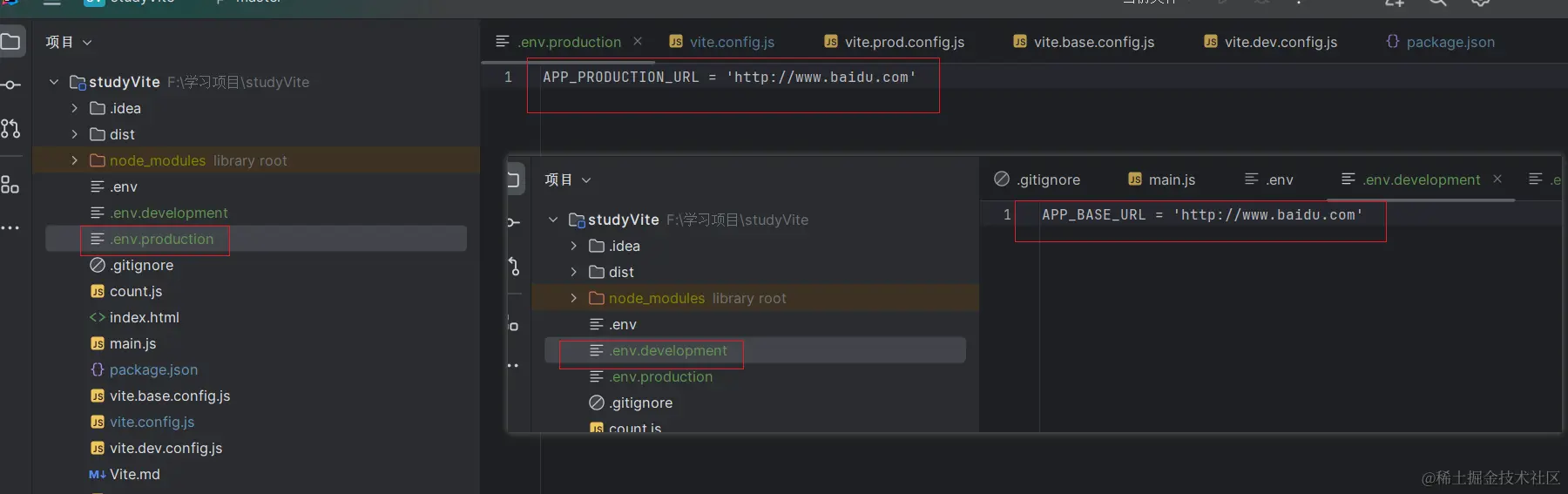Click the APP_BASE_URL code line in inset editor

coord(1202,214)
